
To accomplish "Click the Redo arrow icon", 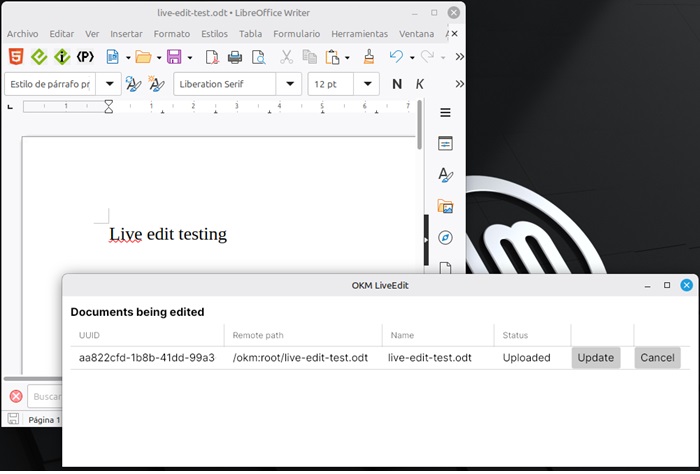I will [427, 57].
